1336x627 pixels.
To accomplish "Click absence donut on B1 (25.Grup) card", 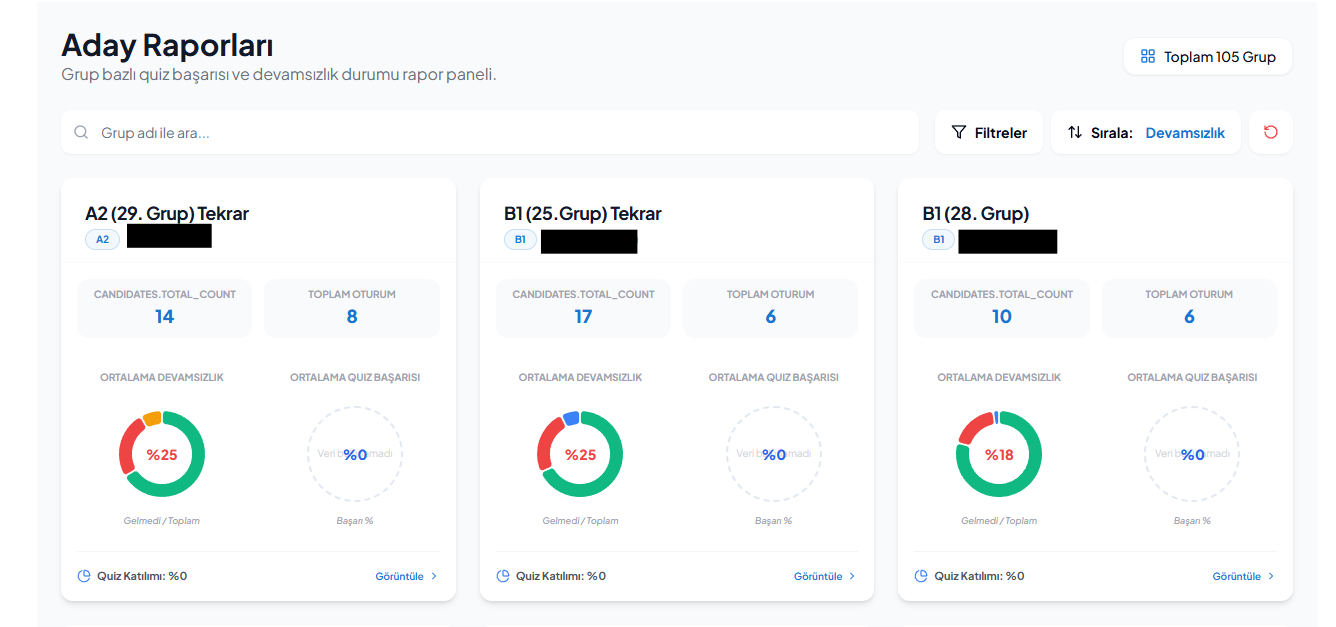I will pos(580,454).
